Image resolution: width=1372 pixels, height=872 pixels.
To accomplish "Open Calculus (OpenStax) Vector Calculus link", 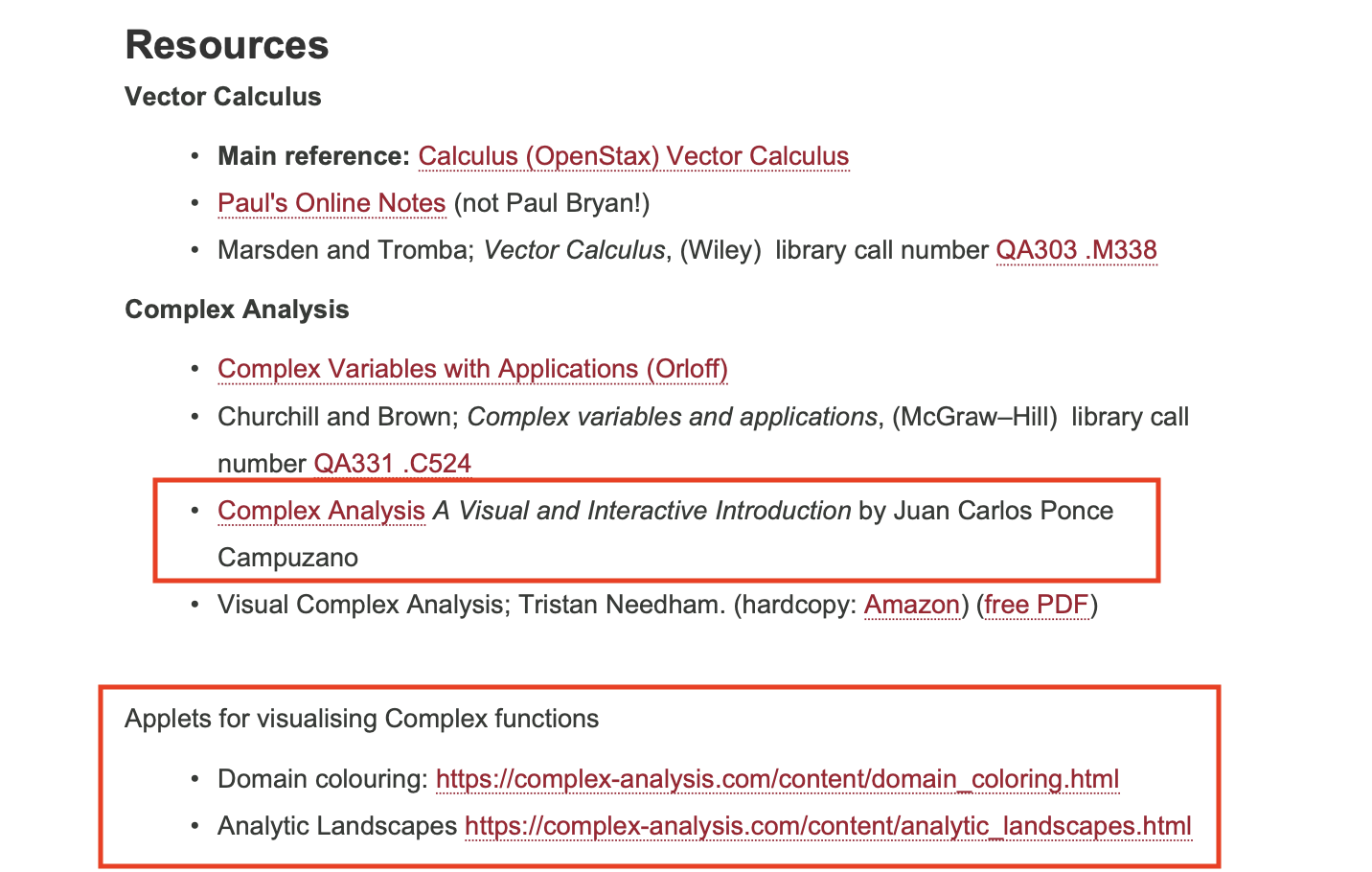I will [x=633, y=156].
